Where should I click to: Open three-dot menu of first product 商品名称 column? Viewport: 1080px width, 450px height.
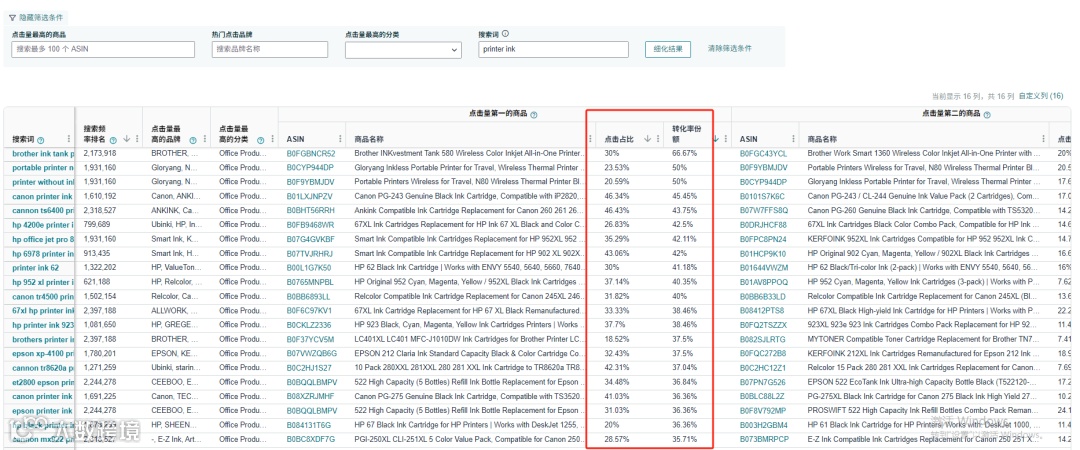[x=590, y=139]
